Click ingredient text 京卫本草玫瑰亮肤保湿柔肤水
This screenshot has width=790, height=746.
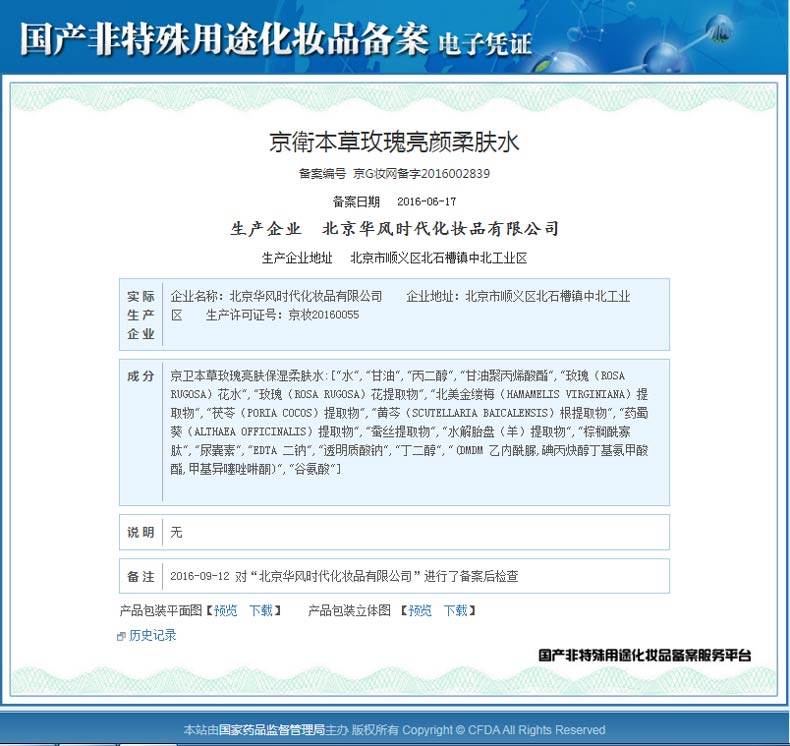[246, 376]
